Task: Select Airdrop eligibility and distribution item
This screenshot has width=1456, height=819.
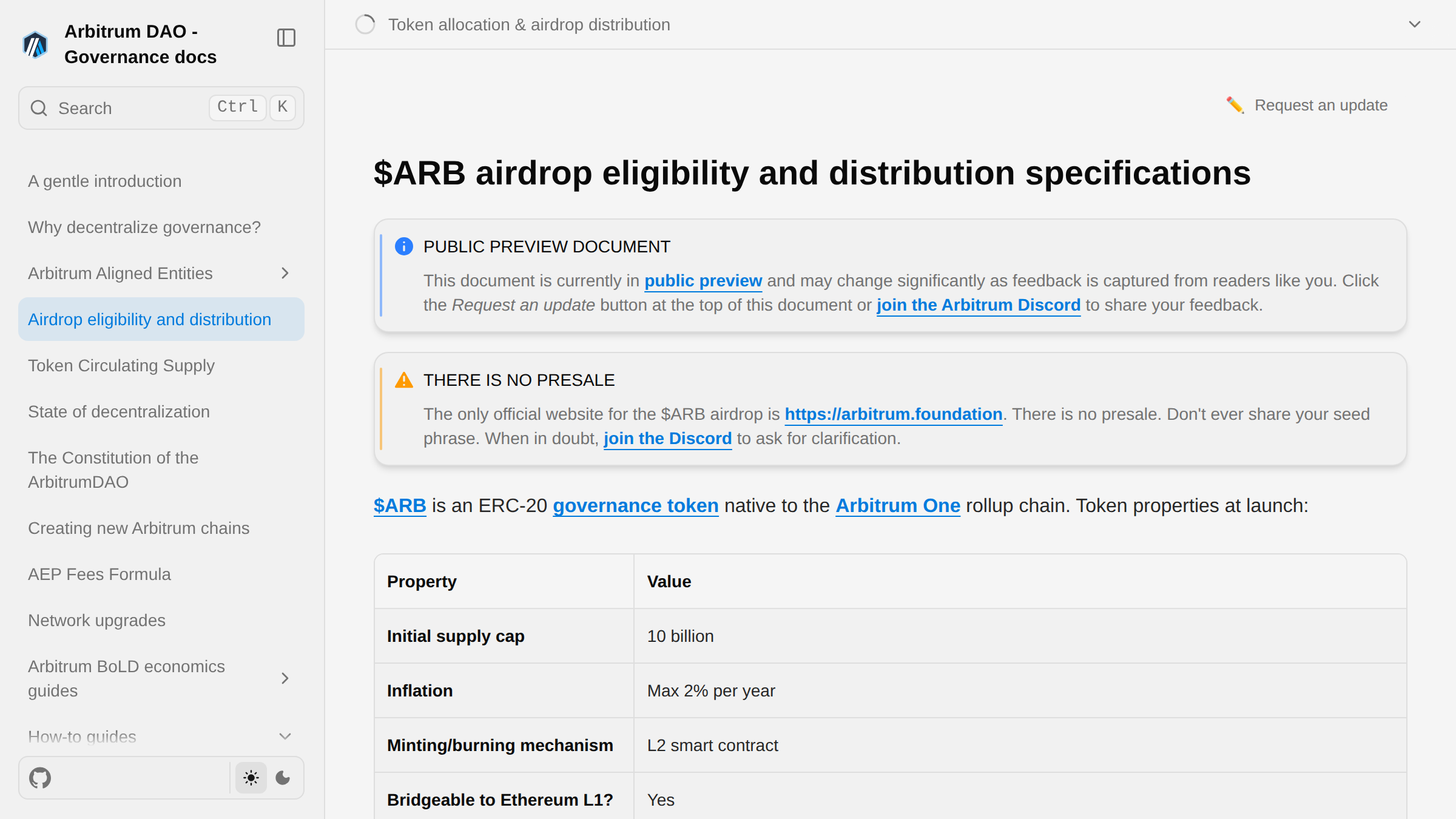Action: (161, 319)
